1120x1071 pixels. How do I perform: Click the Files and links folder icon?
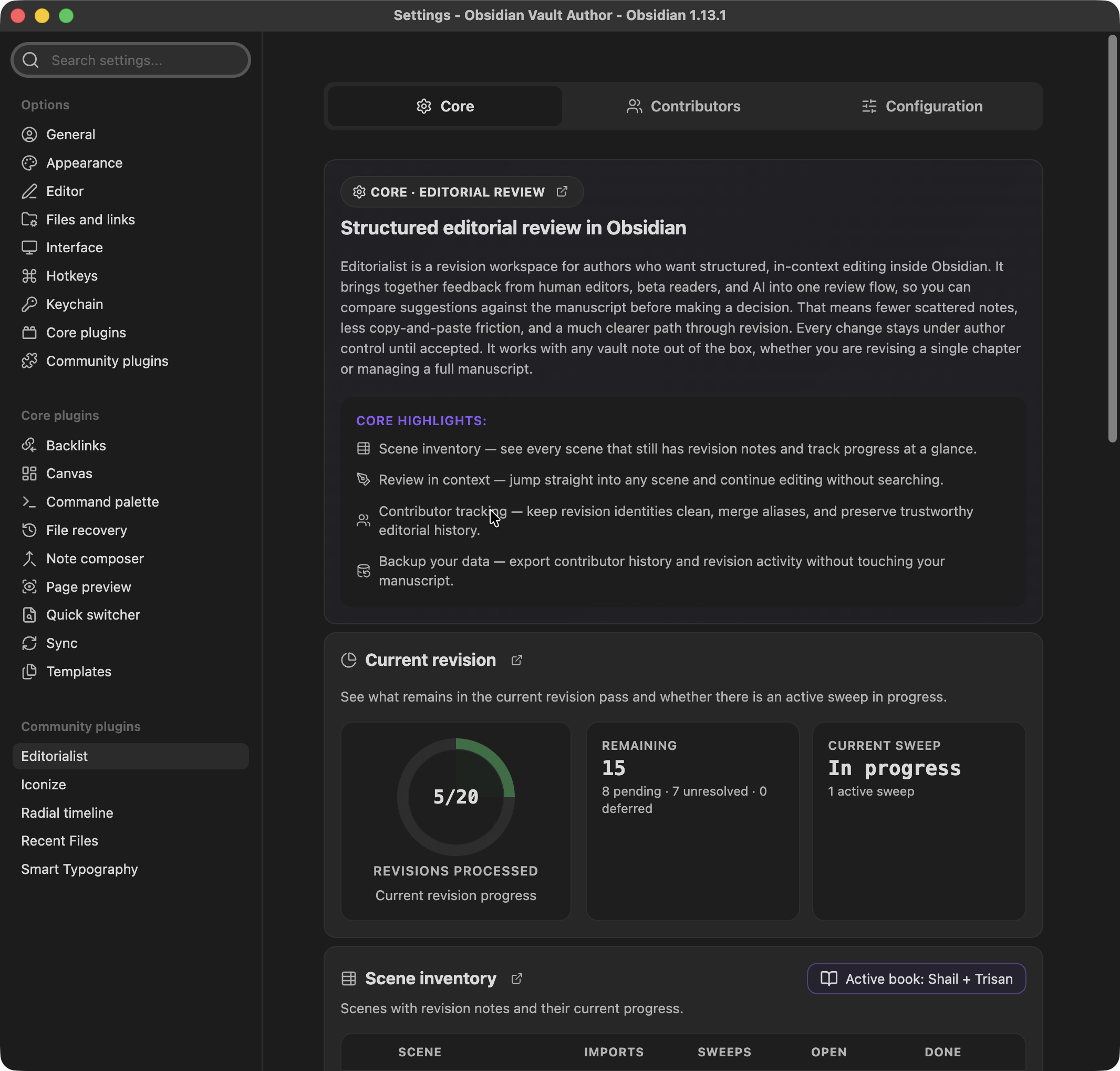29,220
